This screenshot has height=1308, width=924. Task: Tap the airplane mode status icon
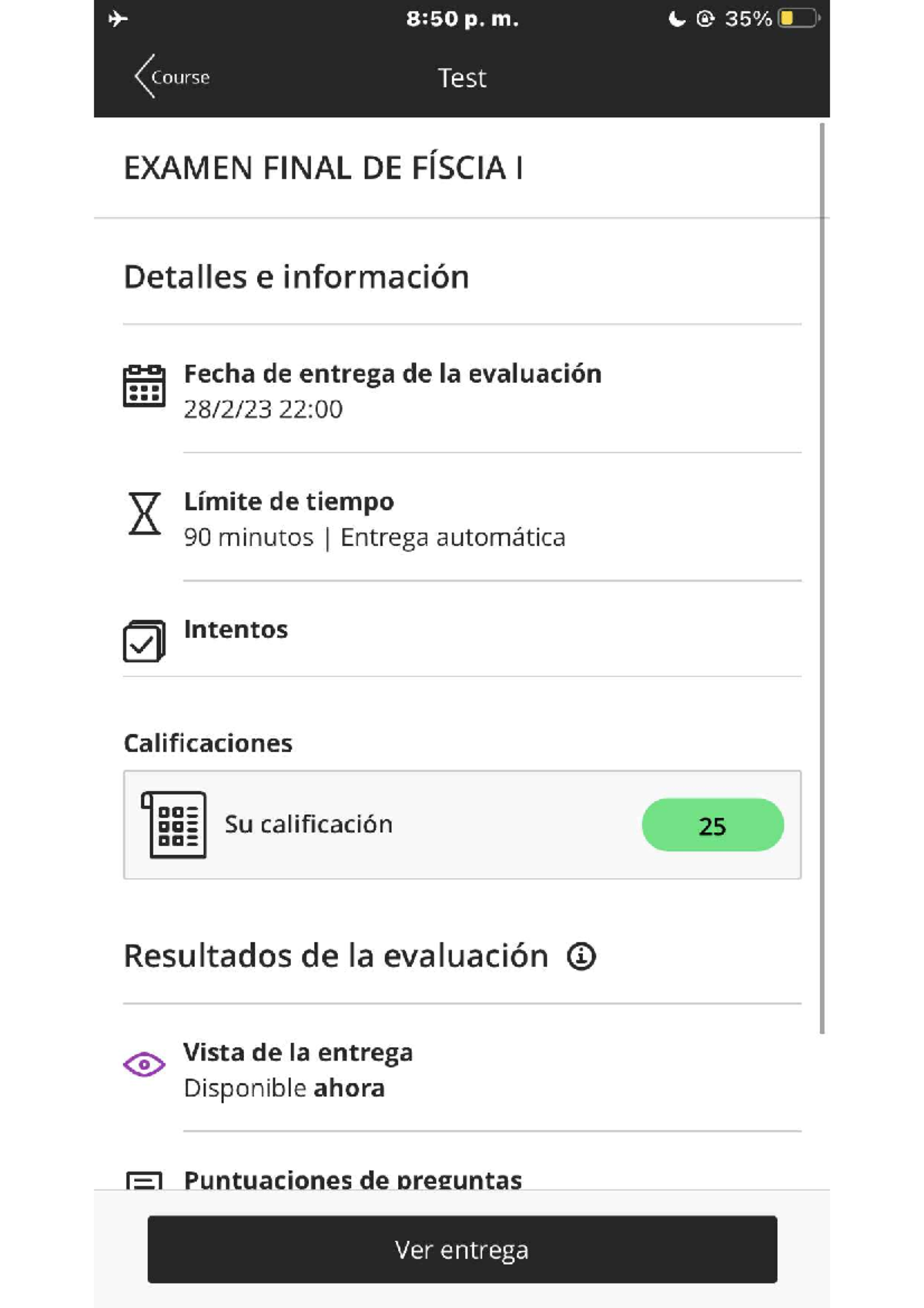pyautogui.click(x=118, y=18)
